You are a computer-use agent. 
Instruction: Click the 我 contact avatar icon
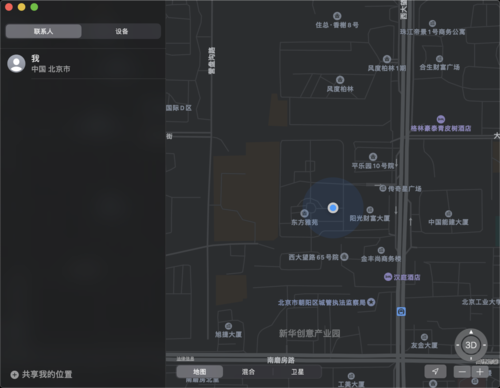(16, 64)
